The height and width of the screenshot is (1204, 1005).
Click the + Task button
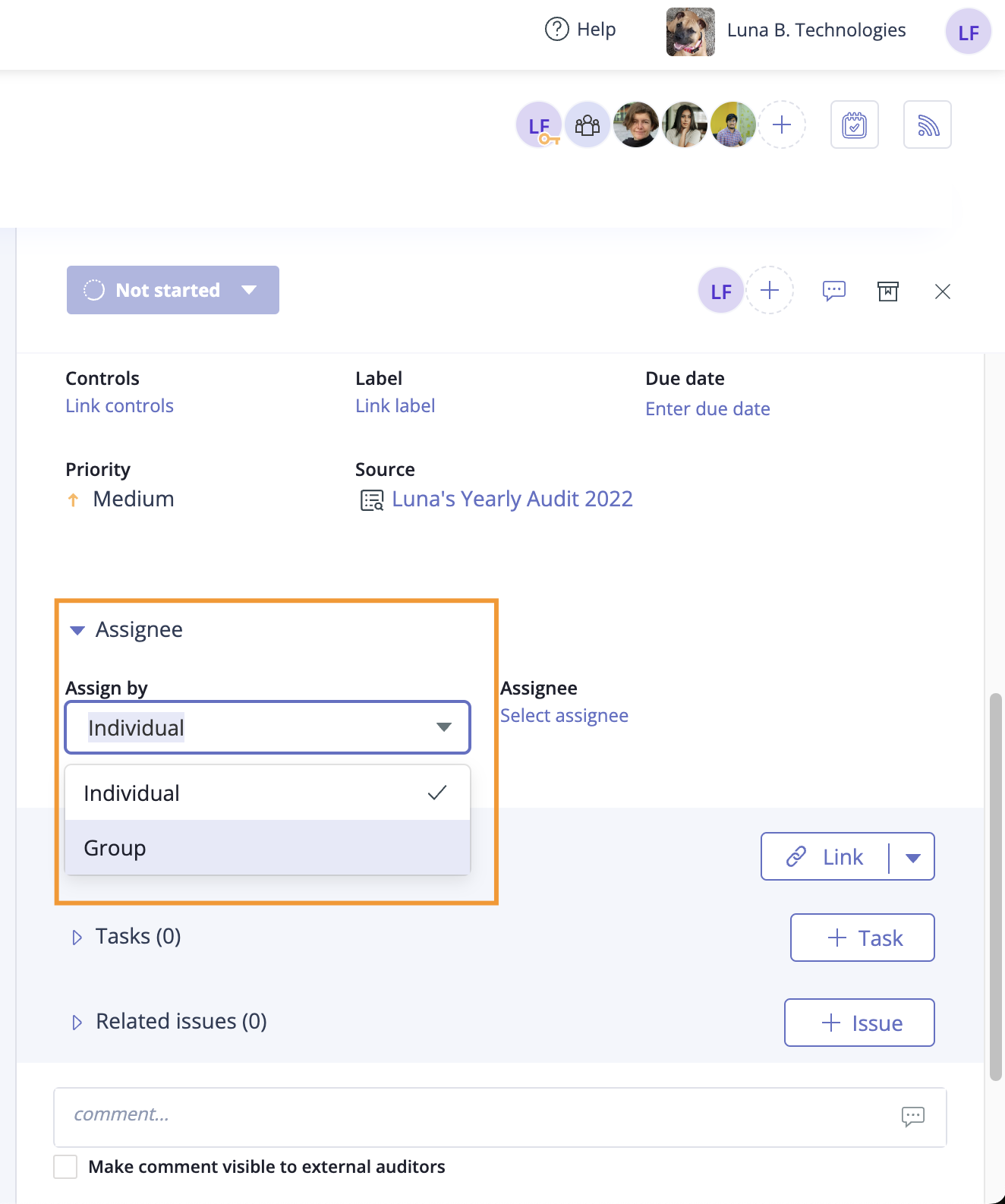click(862, 938)
